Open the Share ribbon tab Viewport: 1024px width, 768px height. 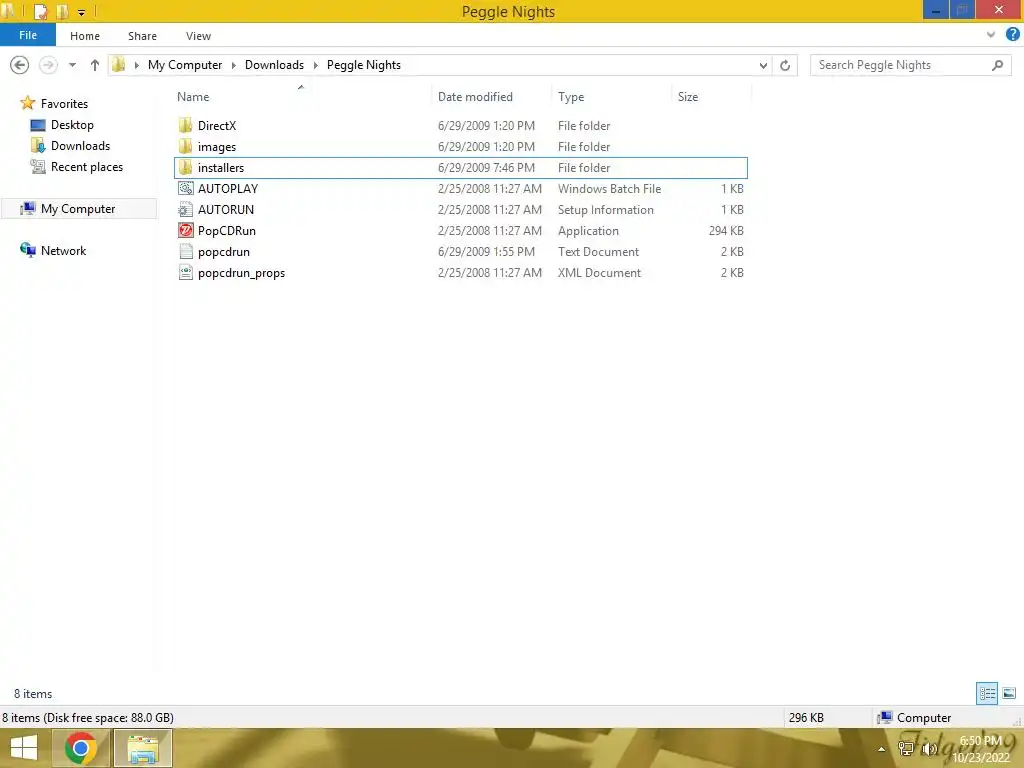pos(142,36)
